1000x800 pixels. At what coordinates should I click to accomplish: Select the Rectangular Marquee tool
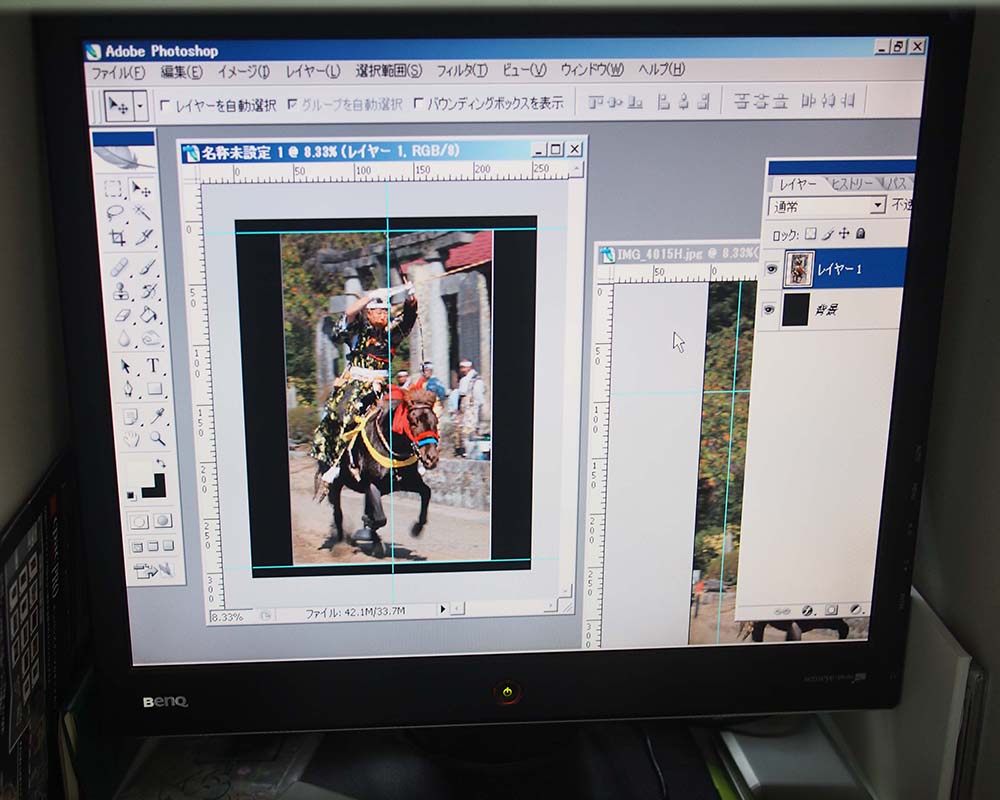pyautogui.click(x=114, y=188)
